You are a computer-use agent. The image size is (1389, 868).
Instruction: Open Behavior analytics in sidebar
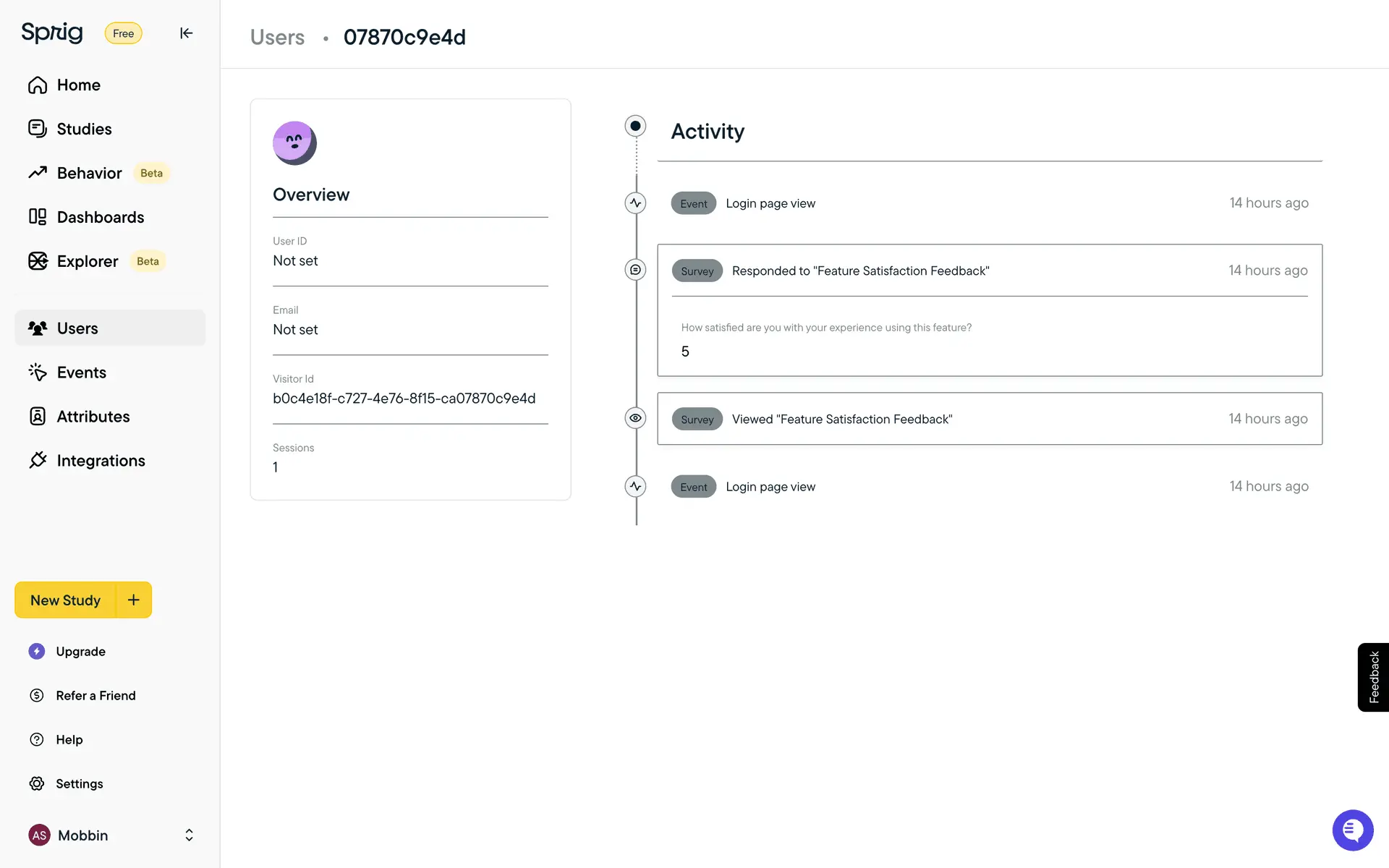(89, 173)
